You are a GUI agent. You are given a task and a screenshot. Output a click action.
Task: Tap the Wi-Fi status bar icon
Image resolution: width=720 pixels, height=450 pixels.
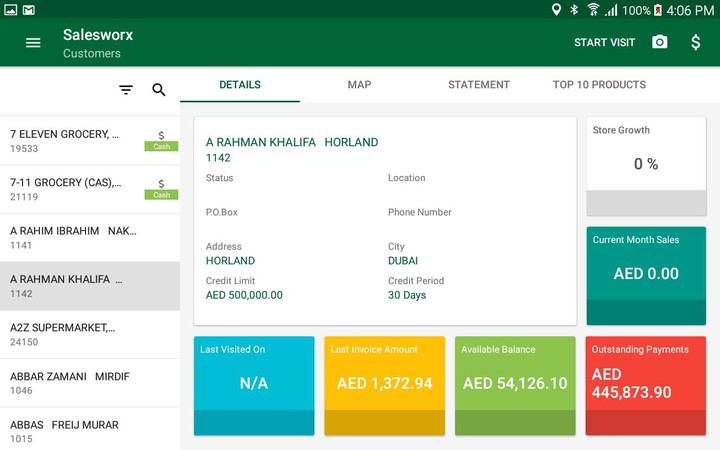(x=593, y=10)
